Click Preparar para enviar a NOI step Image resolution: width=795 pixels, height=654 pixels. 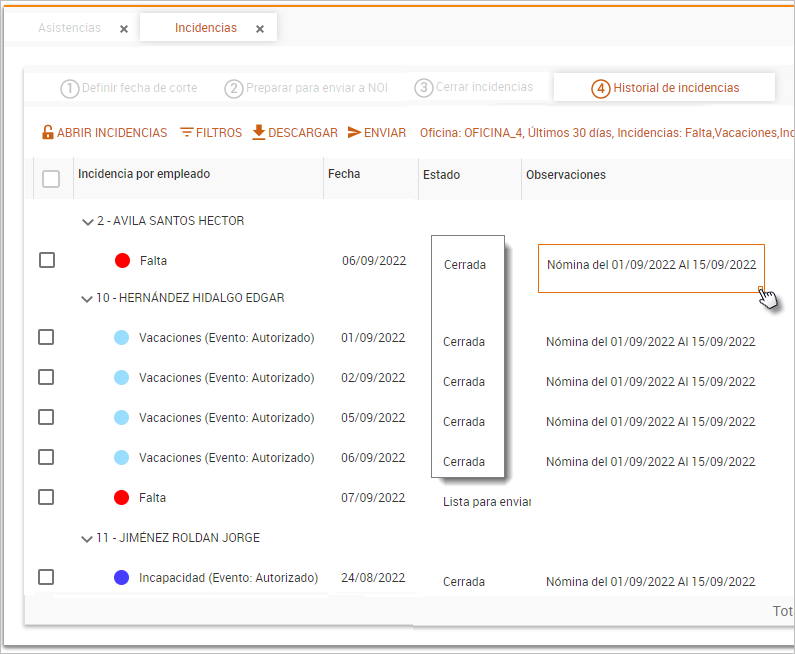click(x=306, y=88)
